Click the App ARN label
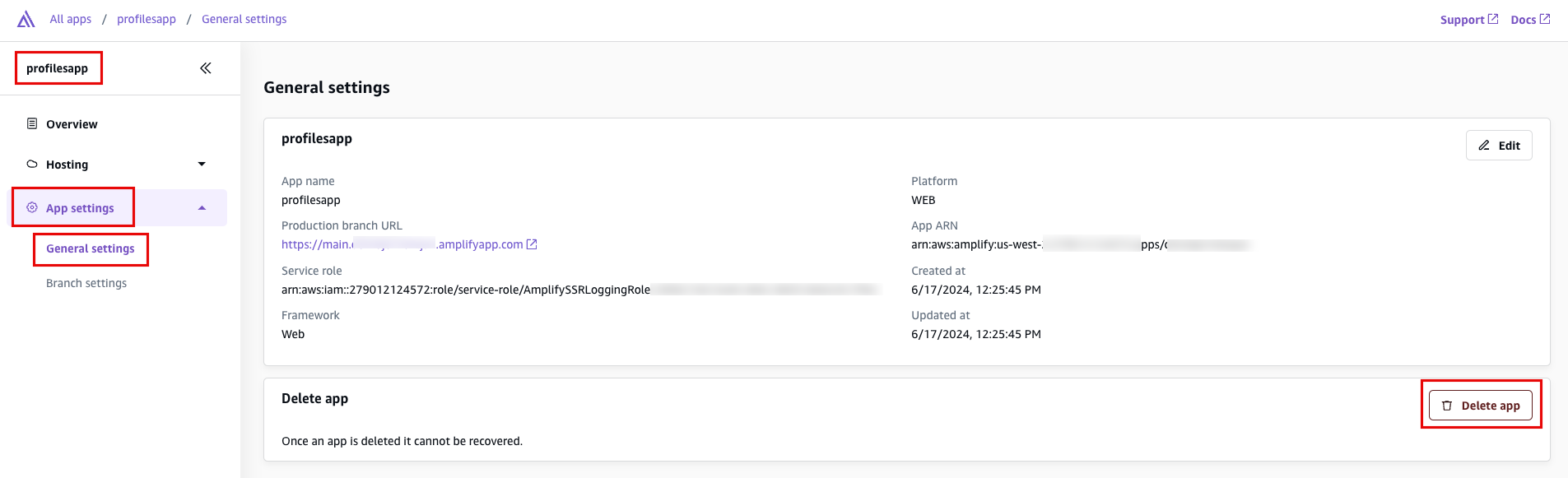 934,225
